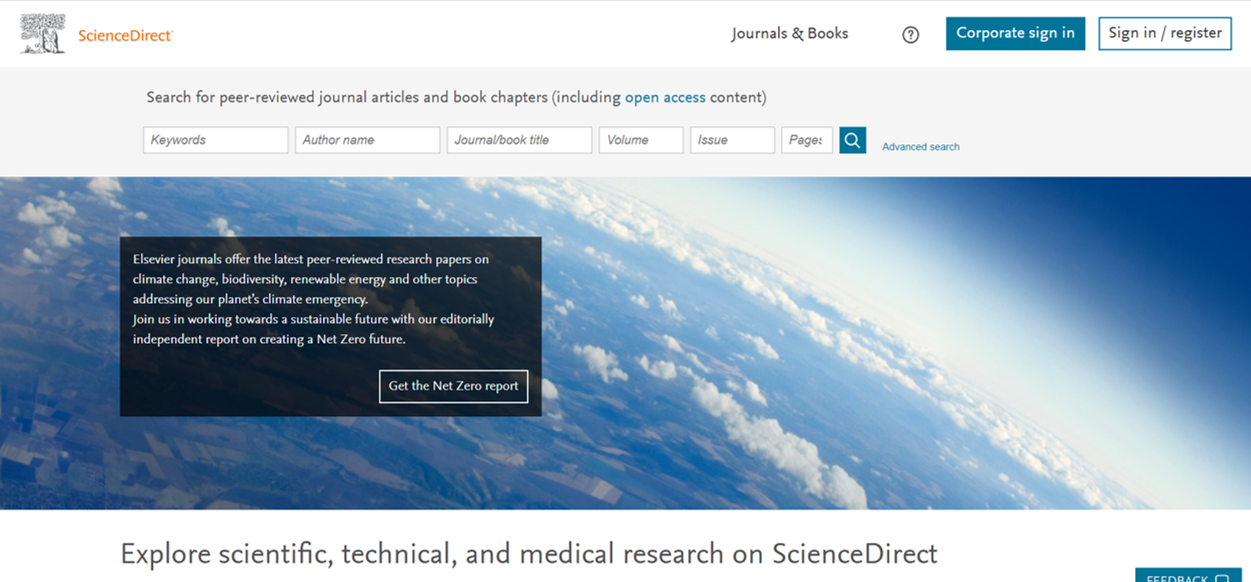Click the Volume input box
Screen dimensions: 1251x582
[x=640, y=140]
